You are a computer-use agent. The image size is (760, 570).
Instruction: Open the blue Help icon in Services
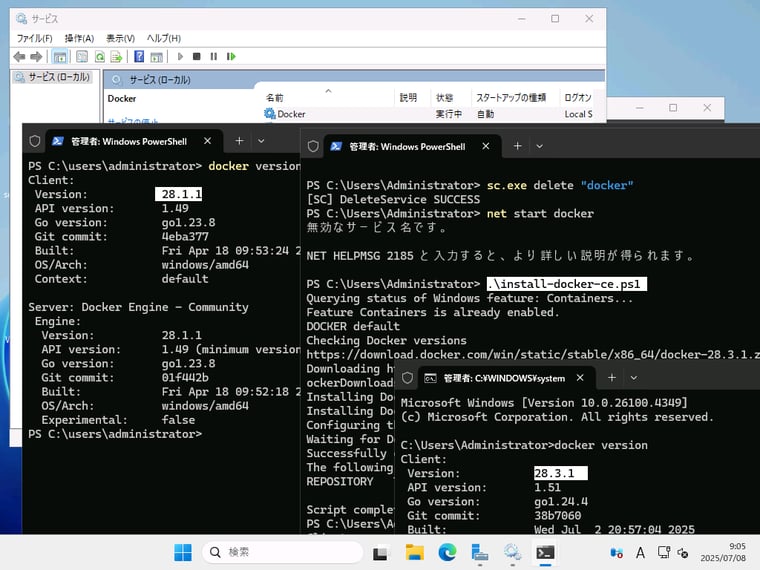click(139, 57)
